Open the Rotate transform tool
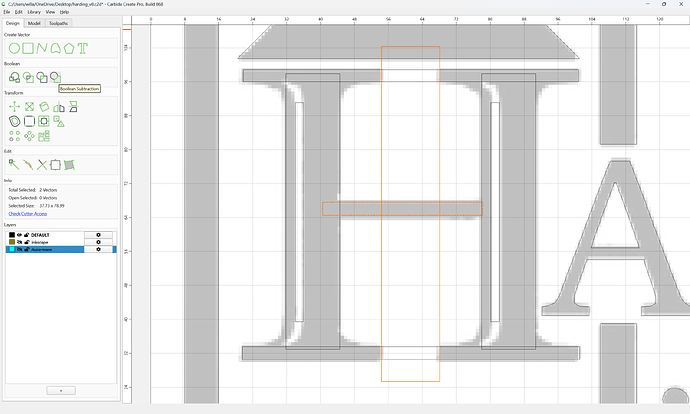 pyautogui.click(x=44, y=106)
